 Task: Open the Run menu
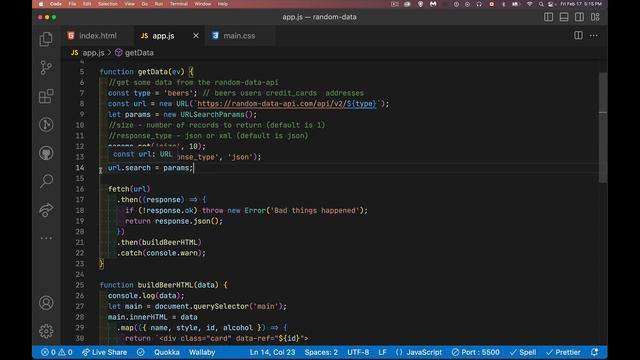(x=158, y=4)
